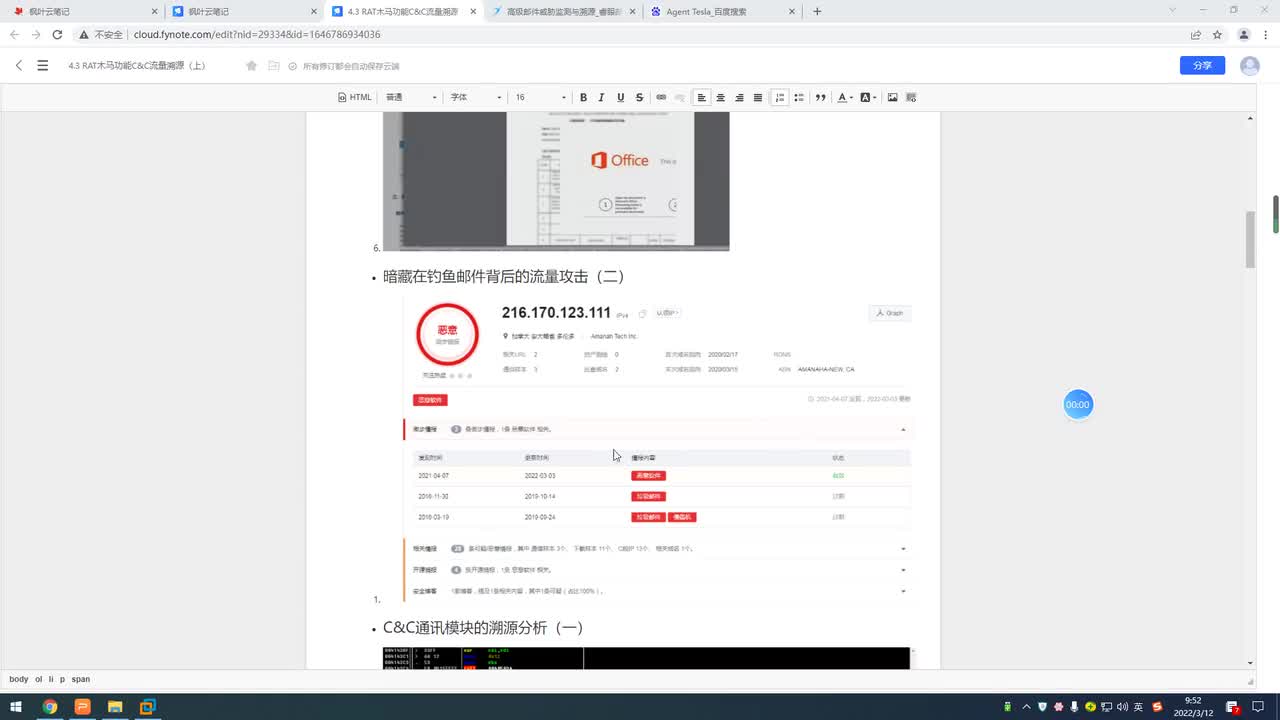Justify text alignment
The image size is (1280, 720).
click(758, 97)
